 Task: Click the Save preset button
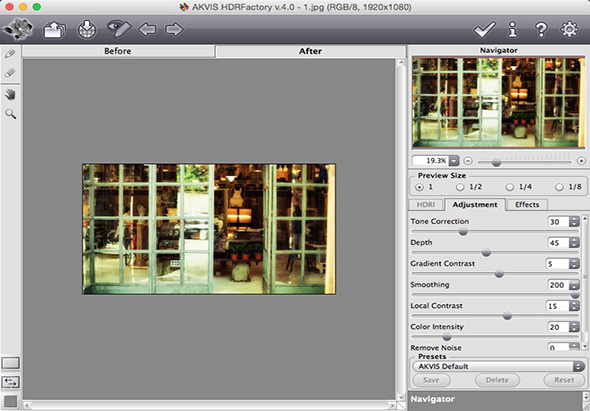(431, 380)
